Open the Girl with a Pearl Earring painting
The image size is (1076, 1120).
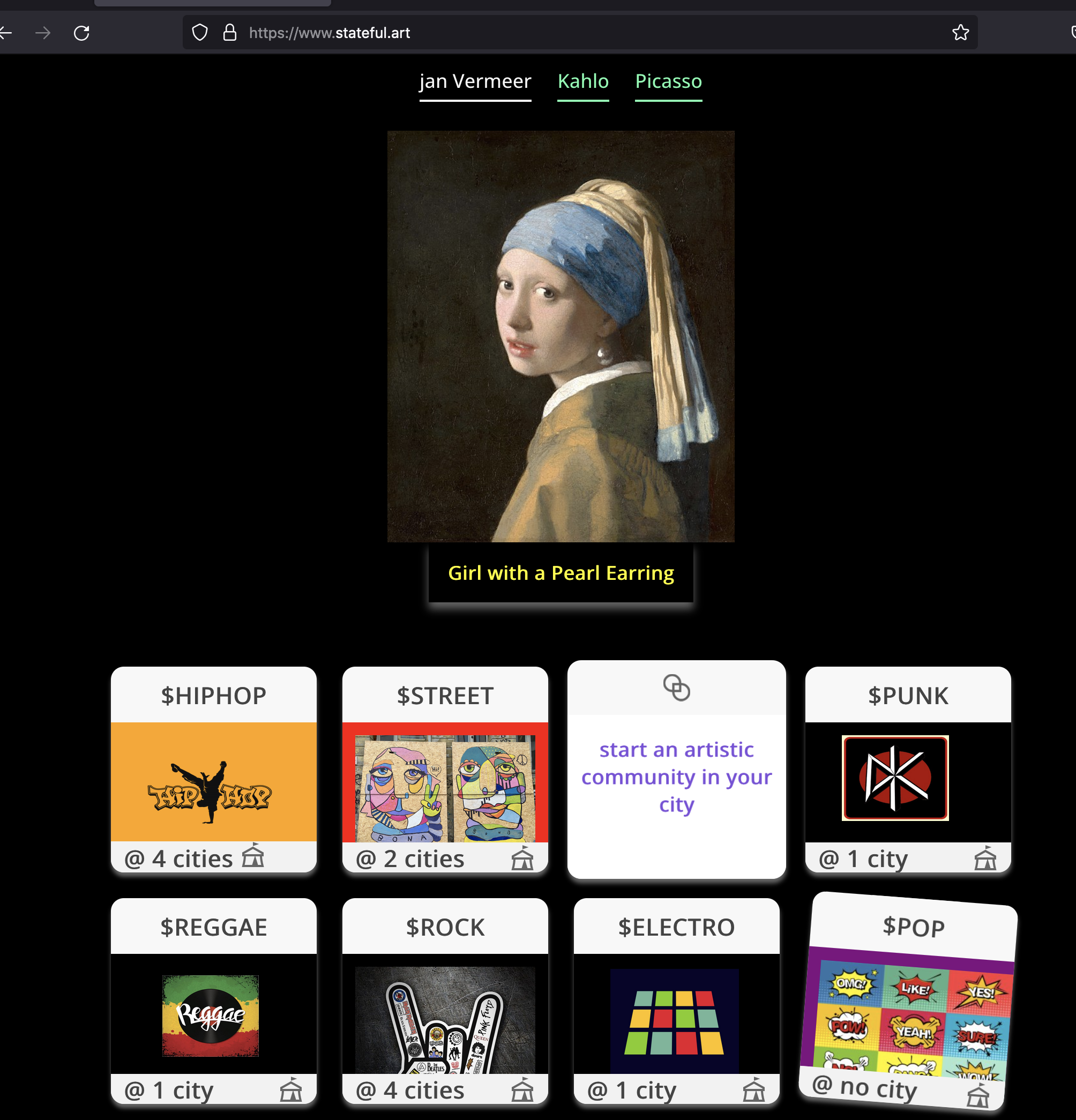(x=561, y=337)
